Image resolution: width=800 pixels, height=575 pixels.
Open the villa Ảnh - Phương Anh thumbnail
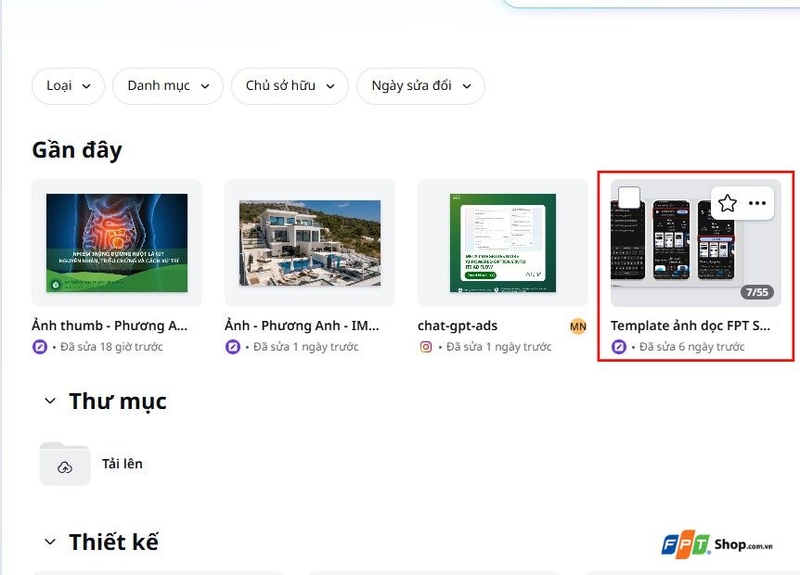(310, 243)
